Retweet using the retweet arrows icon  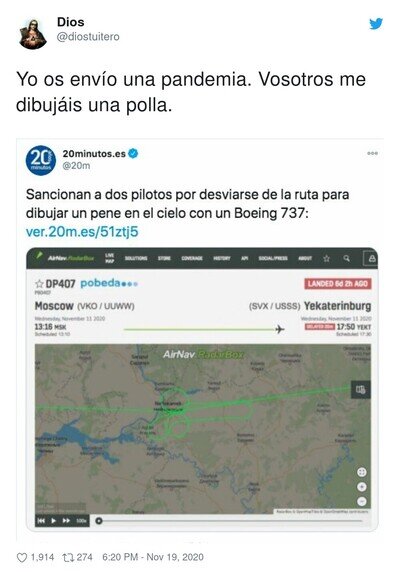(x=68, y=557)
